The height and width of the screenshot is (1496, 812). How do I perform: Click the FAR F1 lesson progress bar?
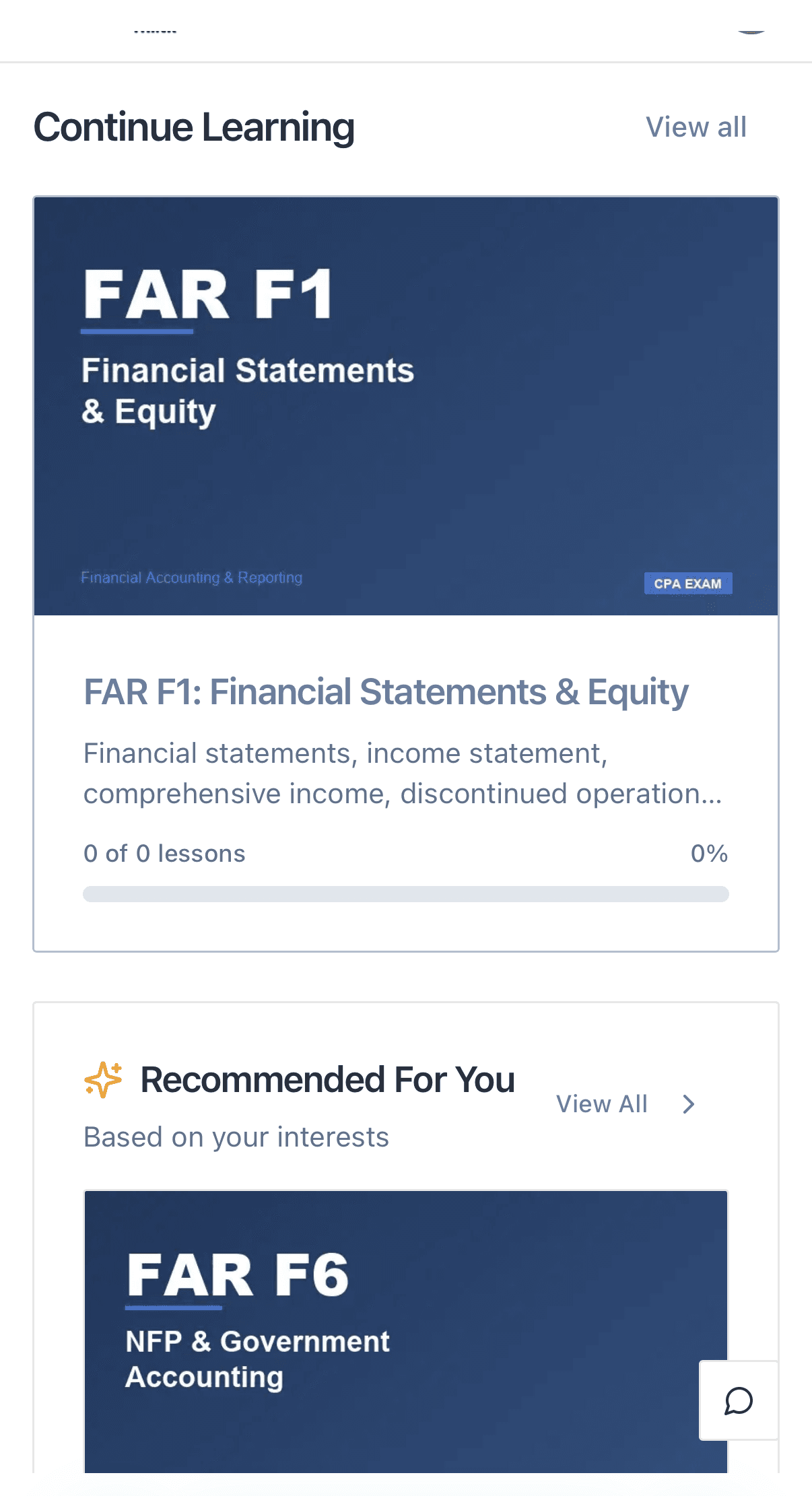coord(405,894)
